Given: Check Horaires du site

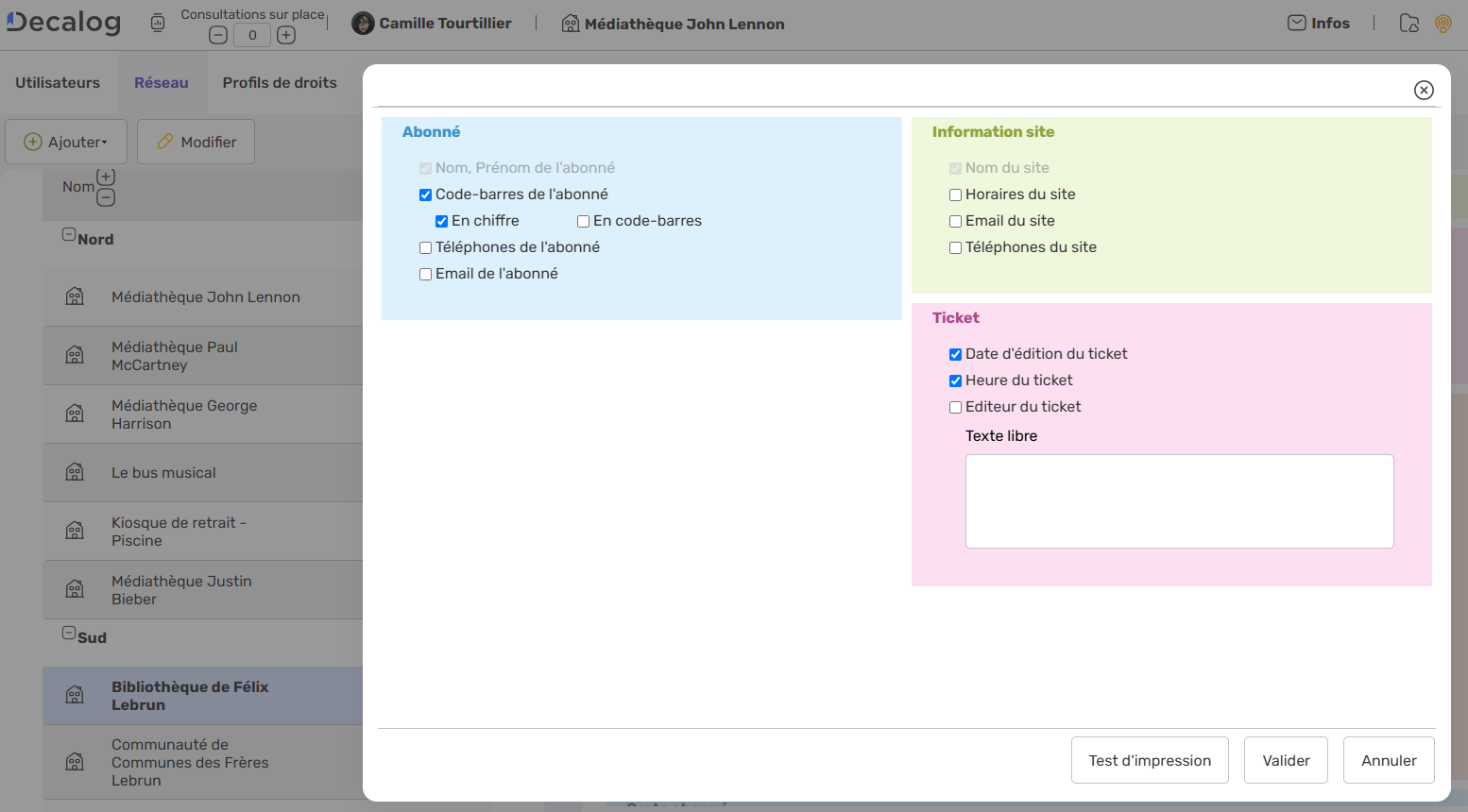Looking at the screenshot, I should [x=955, y=195].
